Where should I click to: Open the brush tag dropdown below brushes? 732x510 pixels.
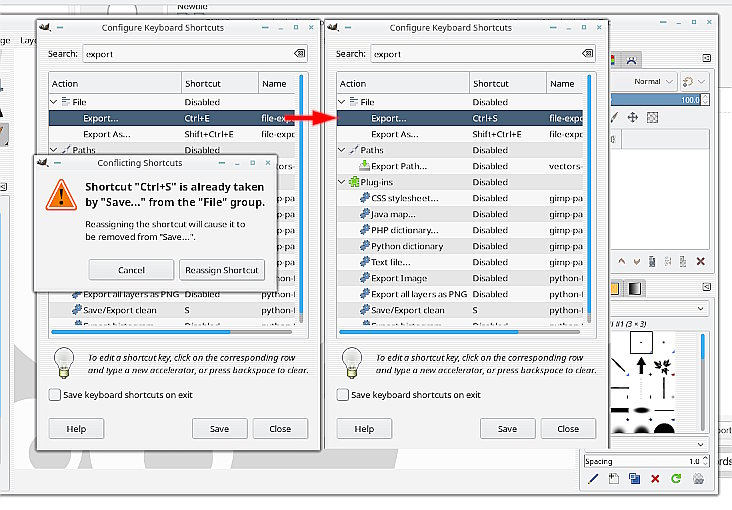pos(660,444)
